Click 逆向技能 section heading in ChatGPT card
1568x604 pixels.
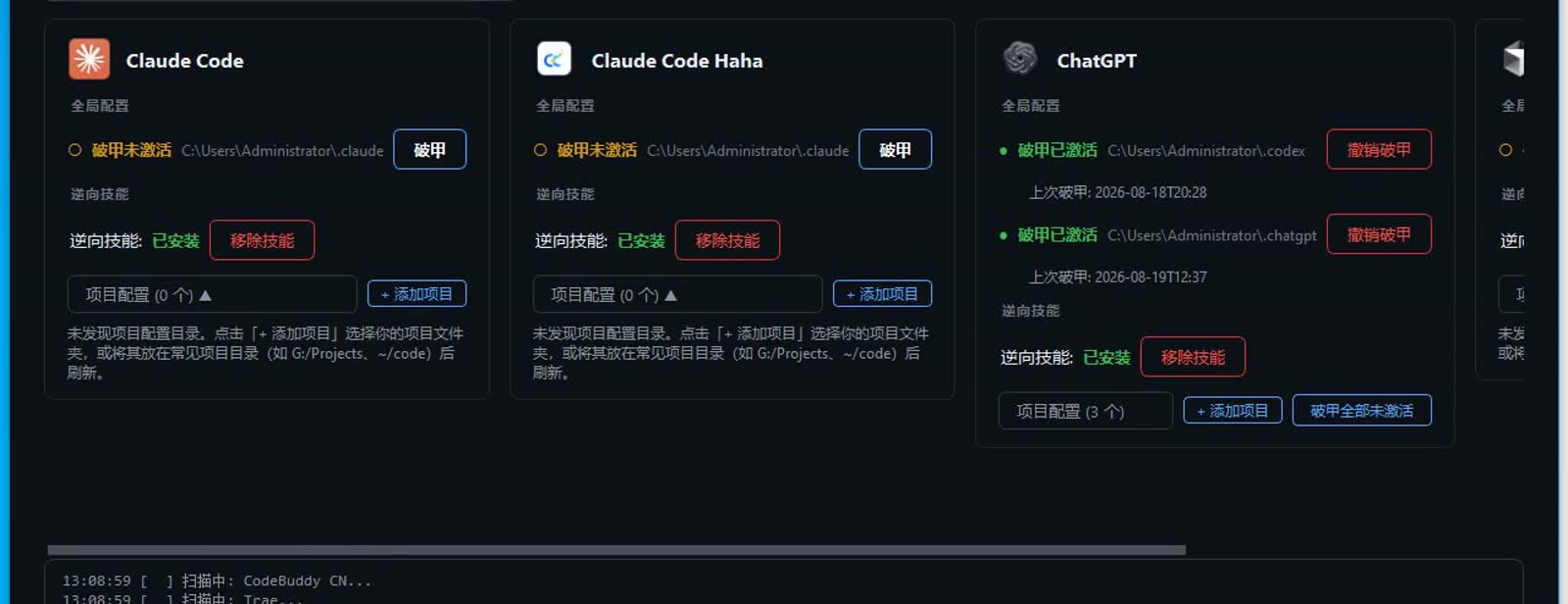[1030, 311]
